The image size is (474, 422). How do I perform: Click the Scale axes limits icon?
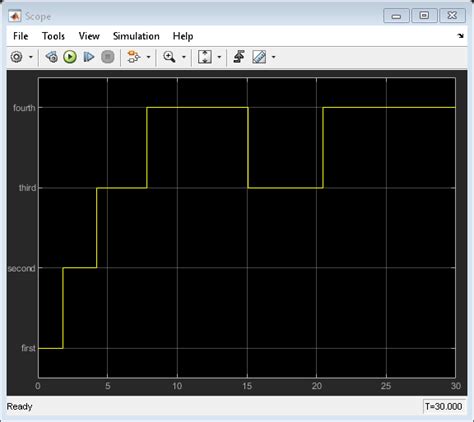pyautogui.click(x=205, y=57)
